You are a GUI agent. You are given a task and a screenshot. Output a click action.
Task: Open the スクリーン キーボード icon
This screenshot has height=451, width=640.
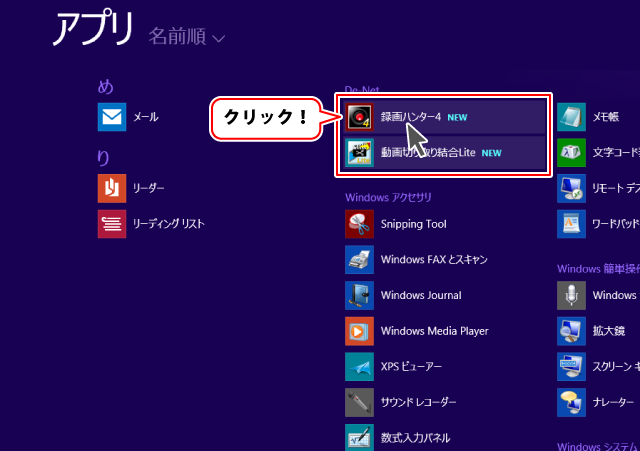571,367
